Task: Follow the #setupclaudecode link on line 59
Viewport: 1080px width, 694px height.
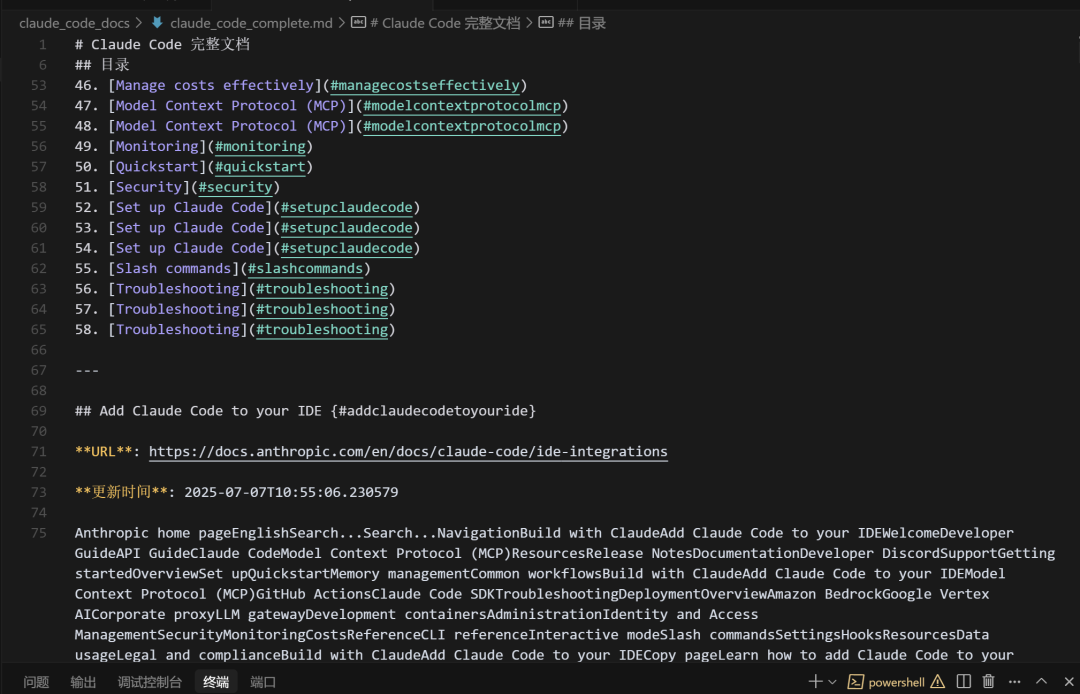Action: 346,207
